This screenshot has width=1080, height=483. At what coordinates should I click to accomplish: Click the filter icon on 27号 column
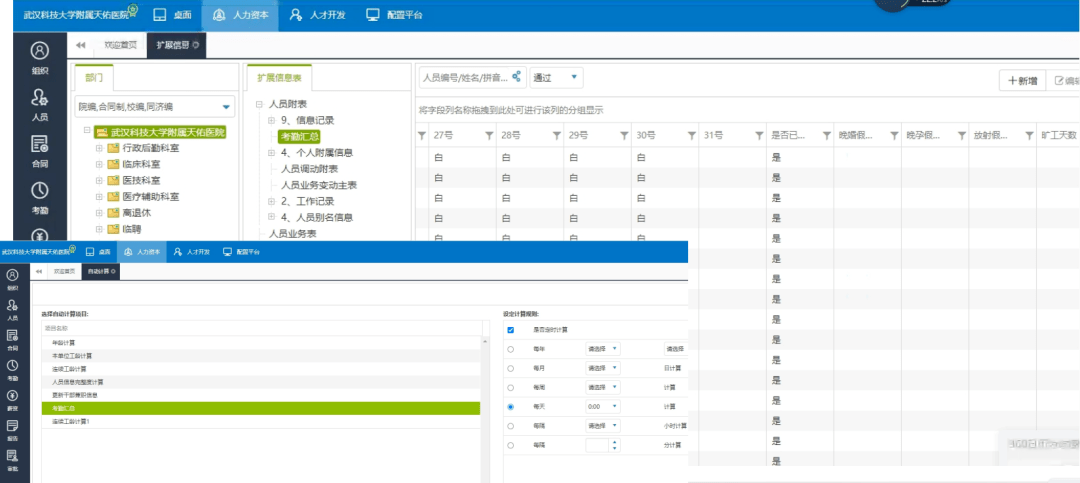(422, 135)
